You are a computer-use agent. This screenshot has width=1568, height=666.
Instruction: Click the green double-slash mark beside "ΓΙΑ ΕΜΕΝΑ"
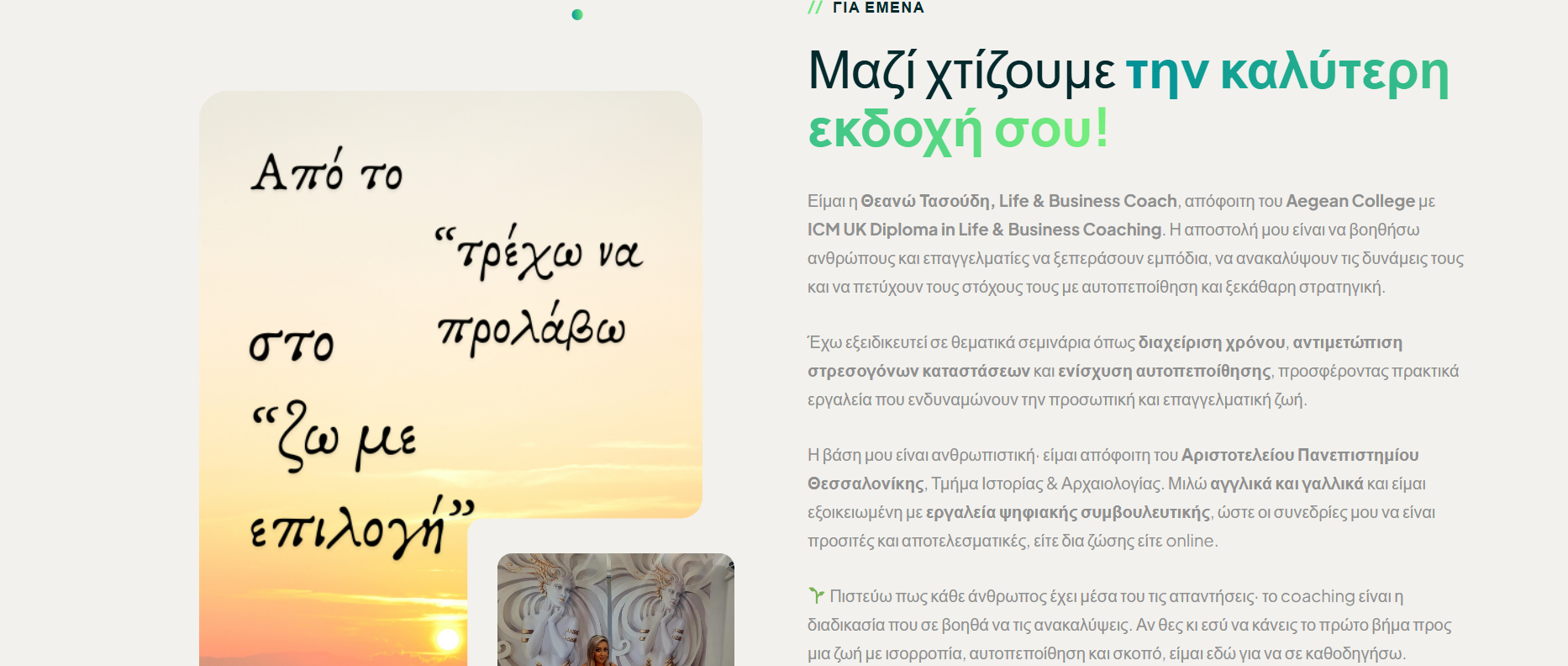tap(815, 8)
